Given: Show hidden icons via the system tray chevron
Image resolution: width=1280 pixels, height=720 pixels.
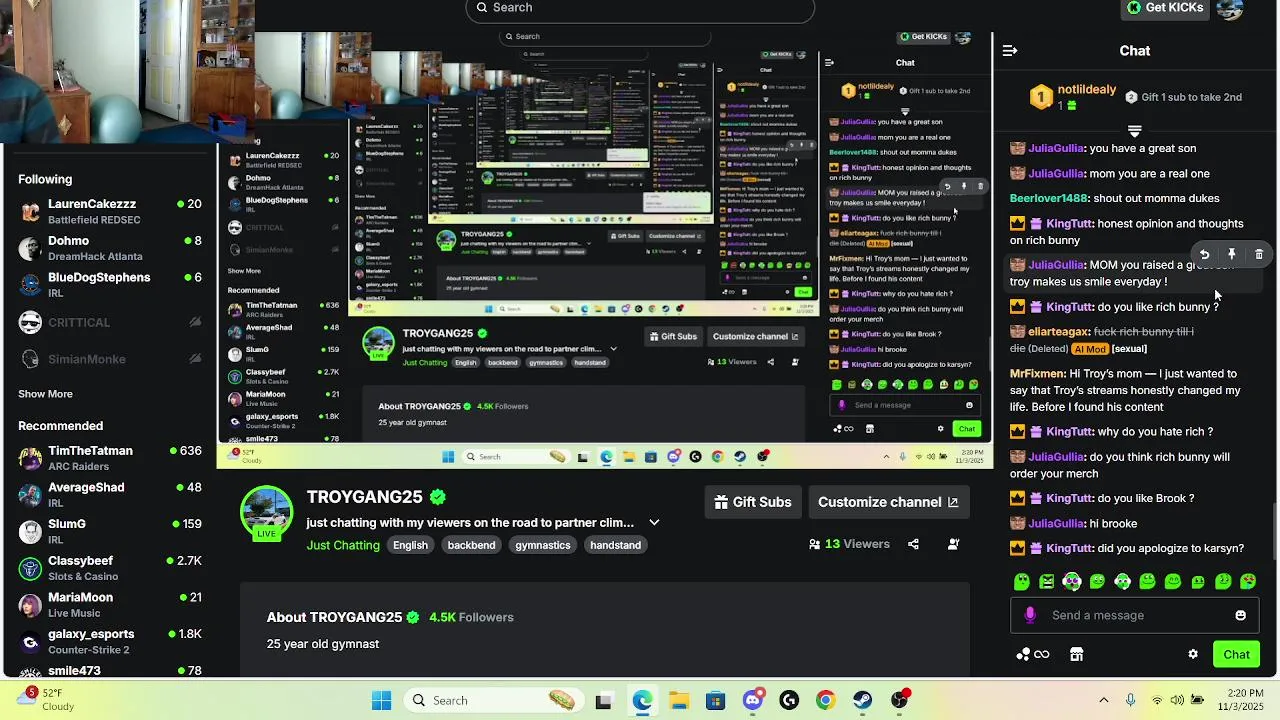Looking at the screenshot, I should 1103,700.
